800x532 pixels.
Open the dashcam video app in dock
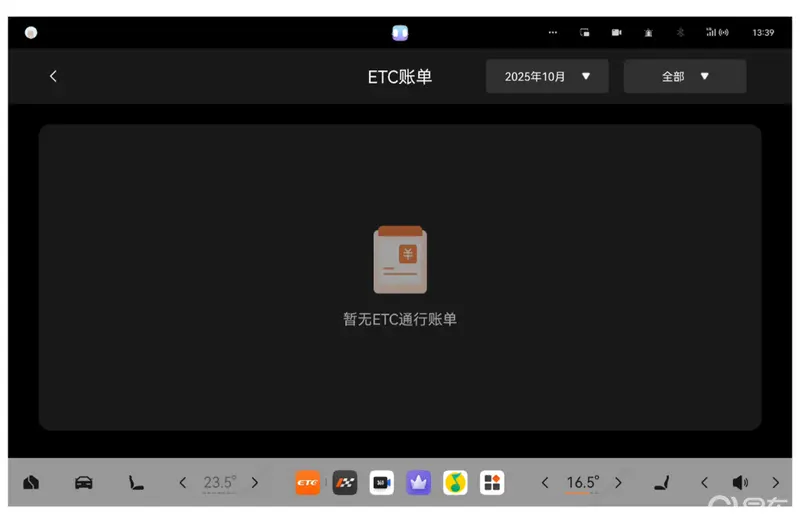click(382, 483)
